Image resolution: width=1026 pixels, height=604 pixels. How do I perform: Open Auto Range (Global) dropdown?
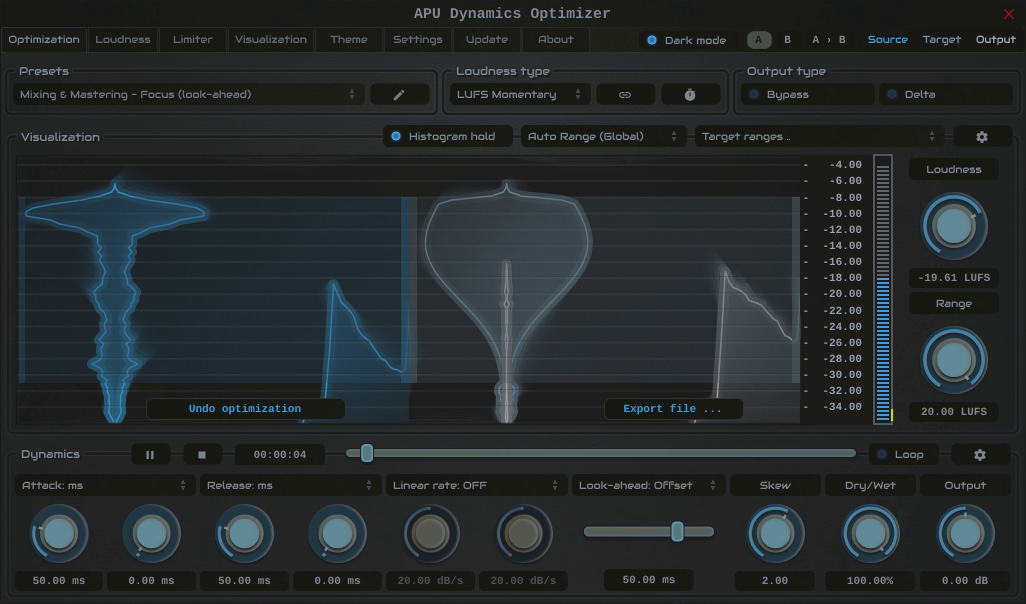pos(603,137)
